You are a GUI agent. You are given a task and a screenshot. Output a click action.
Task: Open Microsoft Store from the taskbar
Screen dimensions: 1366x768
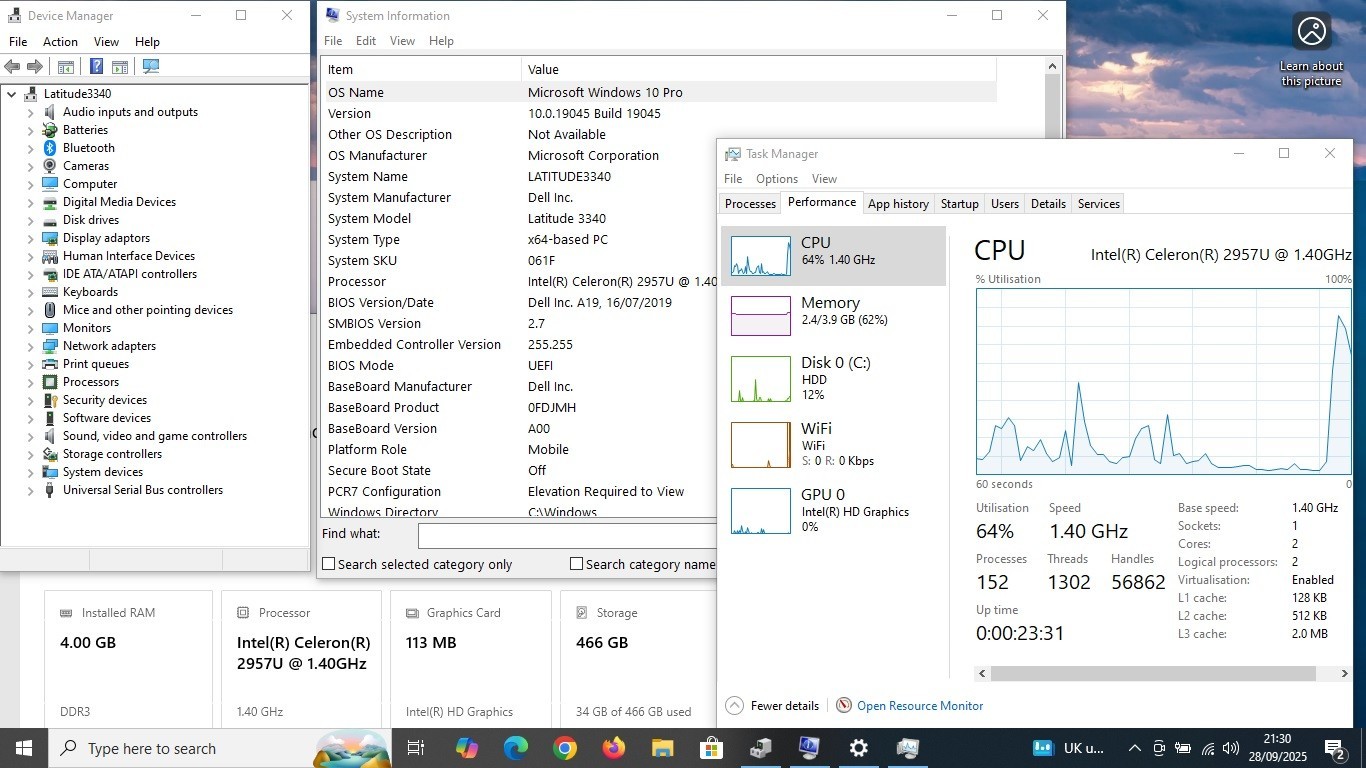711,748
